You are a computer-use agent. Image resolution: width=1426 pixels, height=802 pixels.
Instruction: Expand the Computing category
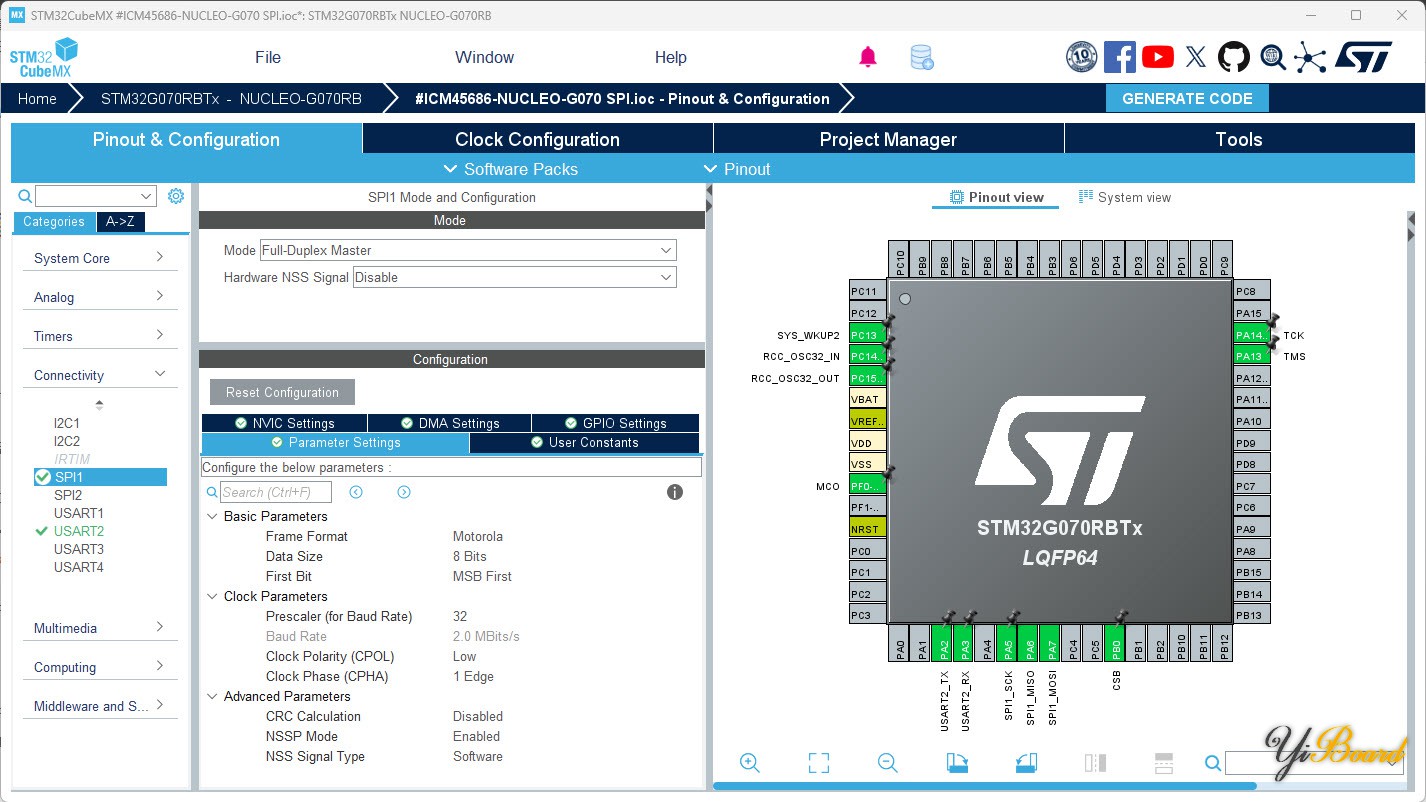(x=100, y=667)
